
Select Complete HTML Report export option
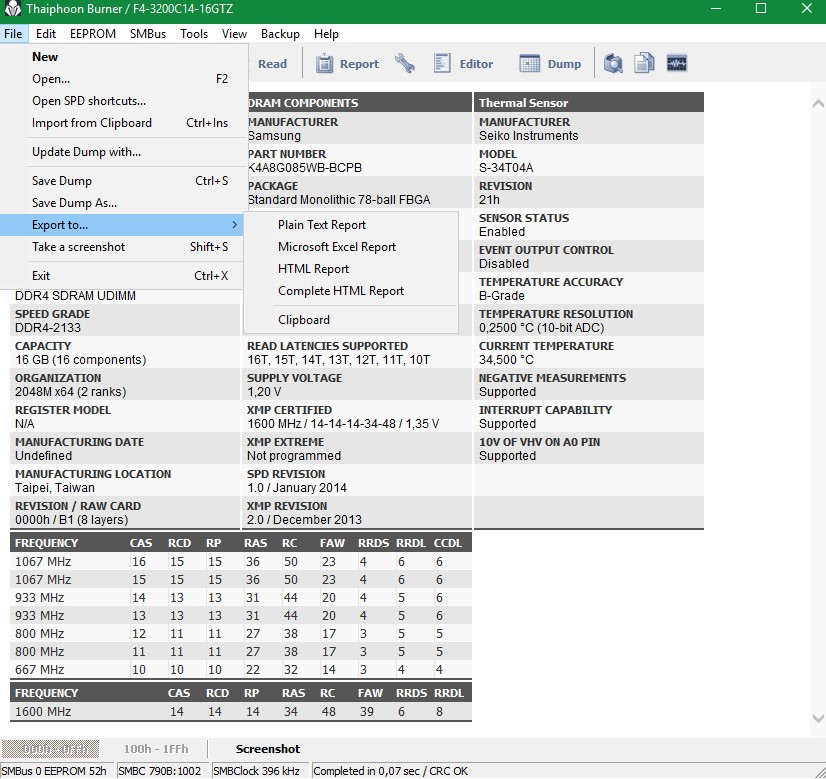(351, 291)
